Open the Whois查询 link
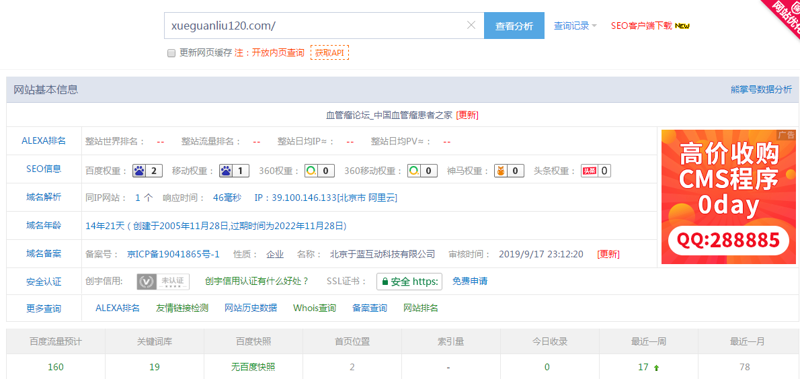Viewport: 800px width, 379px height. pyautogui.click(x=314, y=308)
